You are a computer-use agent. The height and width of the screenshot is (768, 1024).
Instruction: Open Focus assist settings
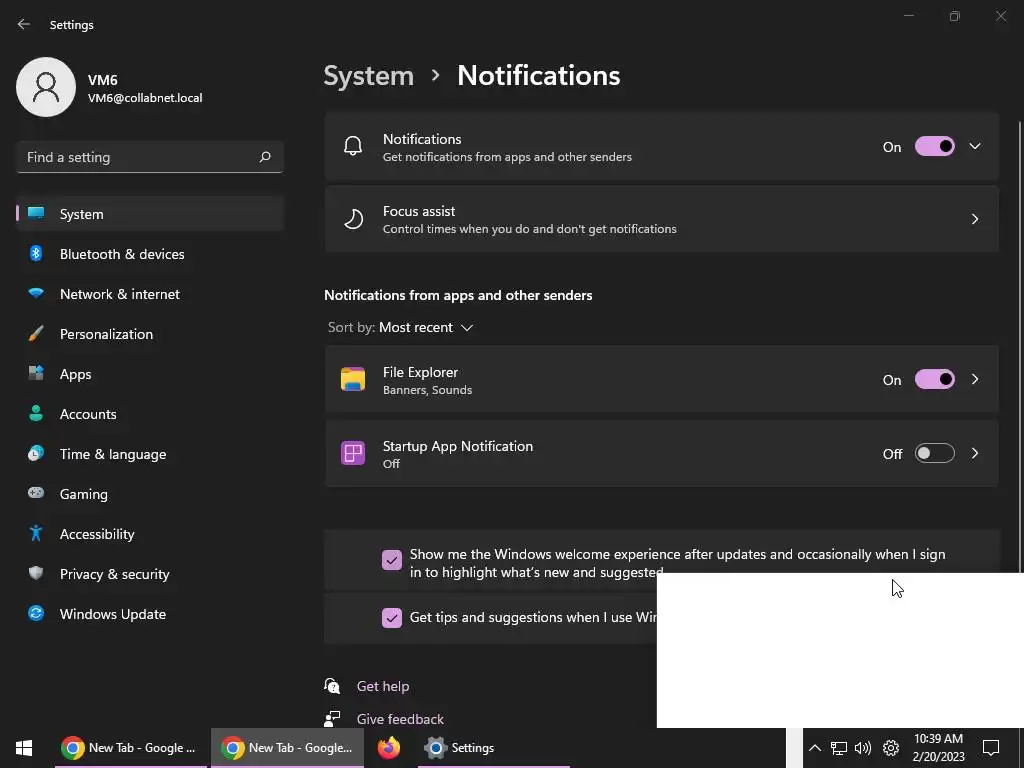661,219
